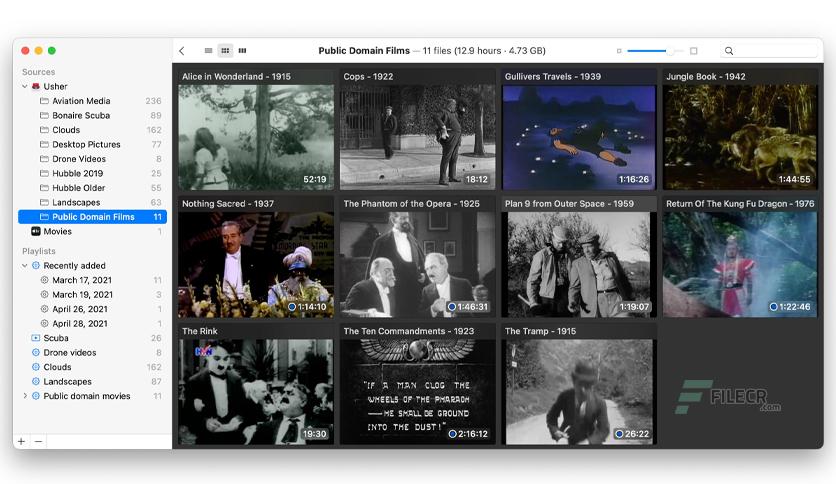Screen dimensions: 836x484
Task: Click the Movies source icon
Action: 36,231
